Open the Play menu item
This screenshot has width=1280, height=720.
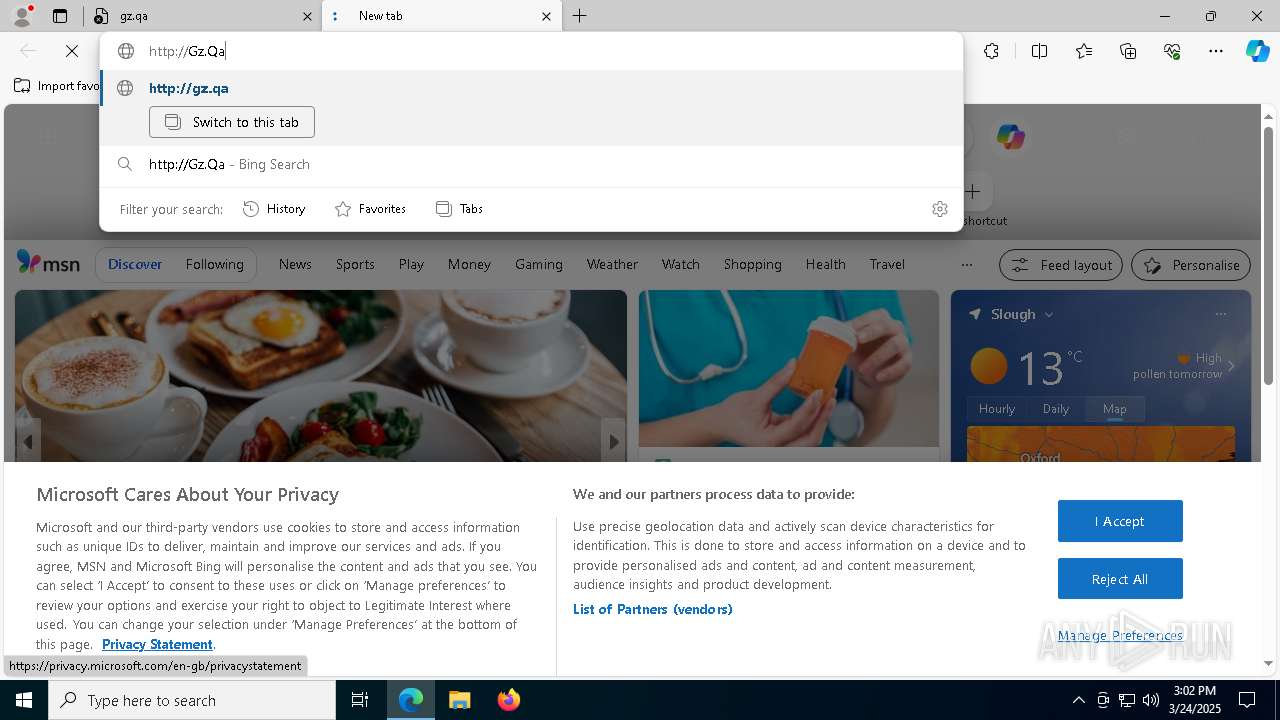coord(411,264)
